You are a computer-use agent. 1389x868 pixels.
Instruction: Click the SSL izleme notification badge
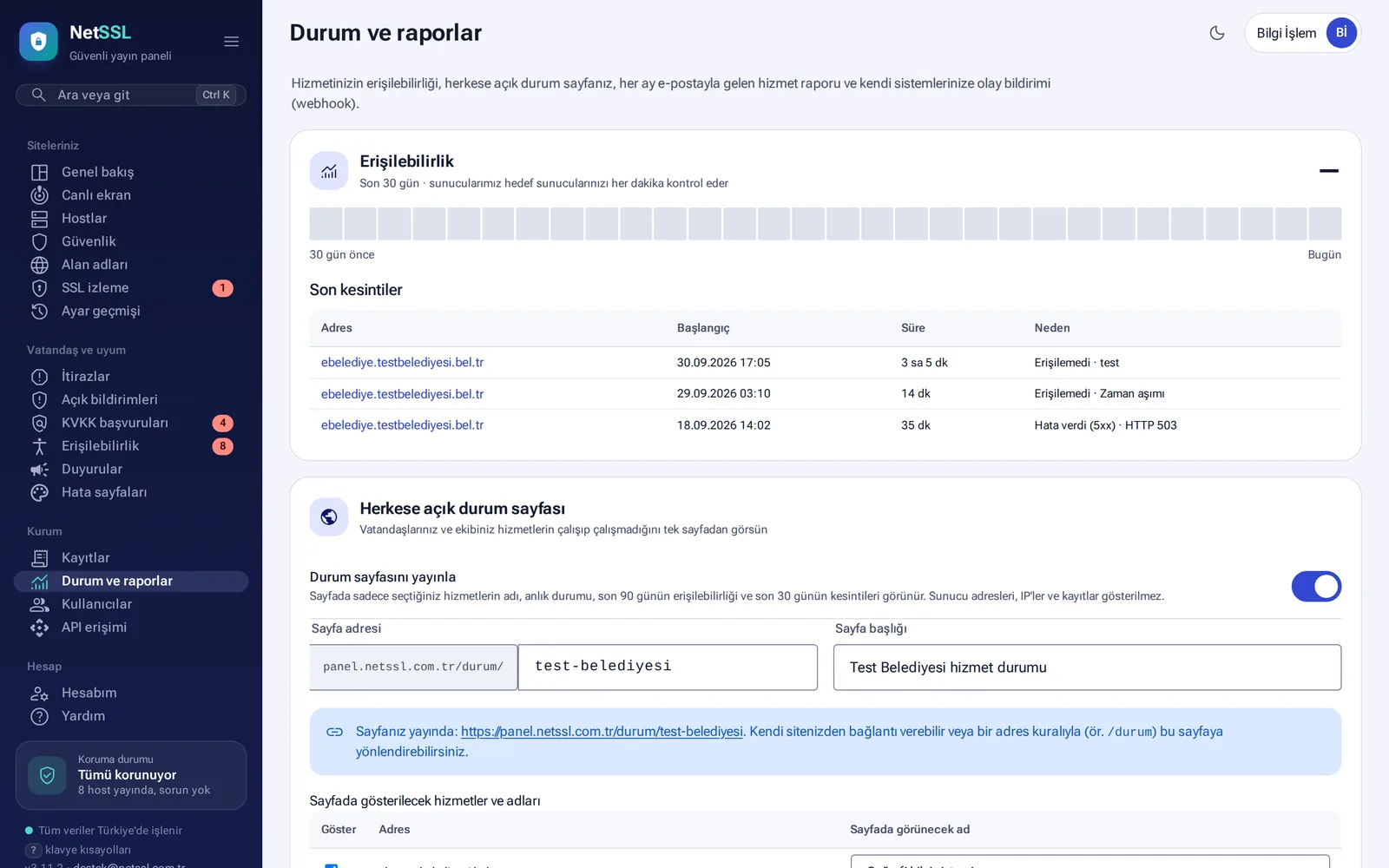(222, 288)
